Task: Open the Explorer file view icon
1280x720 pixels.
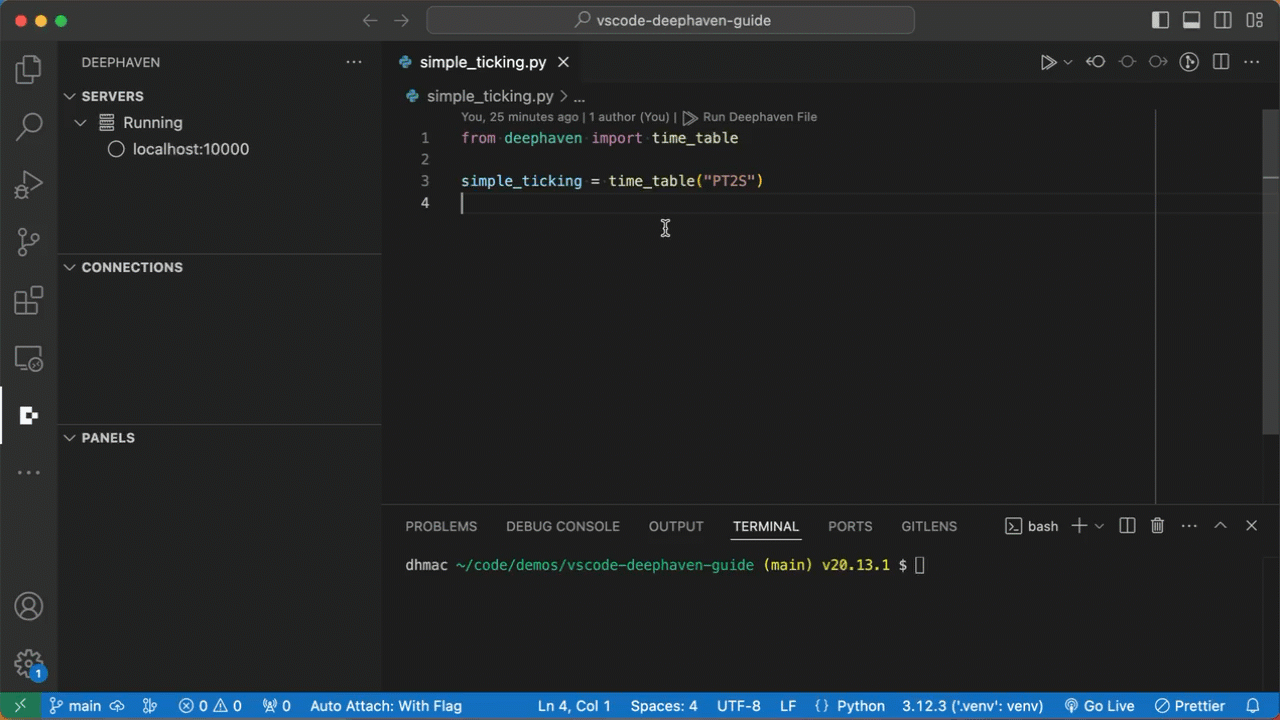Action: point(28,70)
